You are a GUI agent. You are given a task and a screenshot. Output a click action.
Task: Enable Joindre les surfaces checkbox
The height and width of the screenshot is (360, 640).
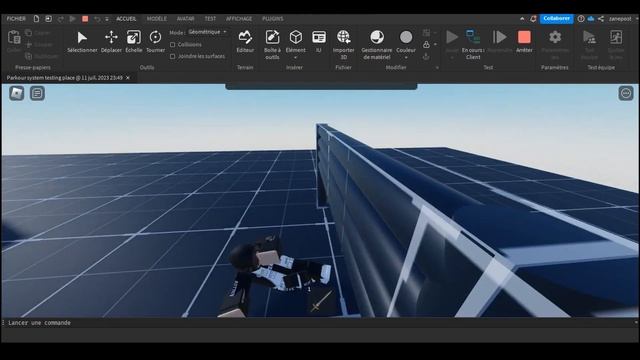173,56
